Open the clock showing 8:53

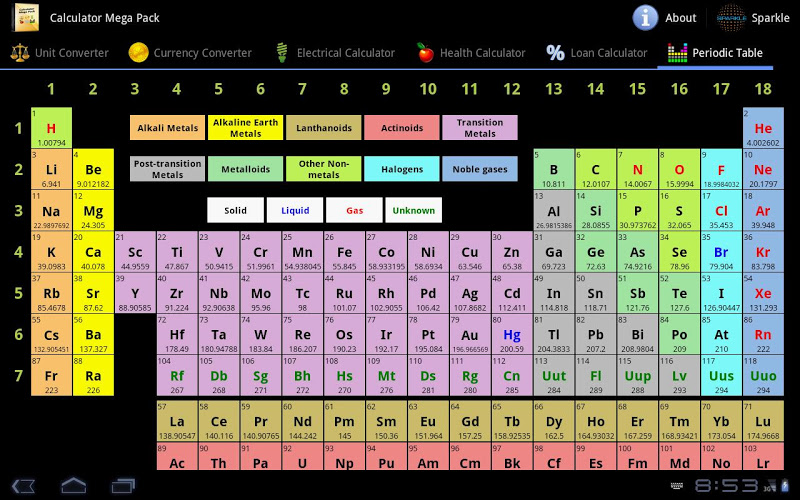click(726, 485)
